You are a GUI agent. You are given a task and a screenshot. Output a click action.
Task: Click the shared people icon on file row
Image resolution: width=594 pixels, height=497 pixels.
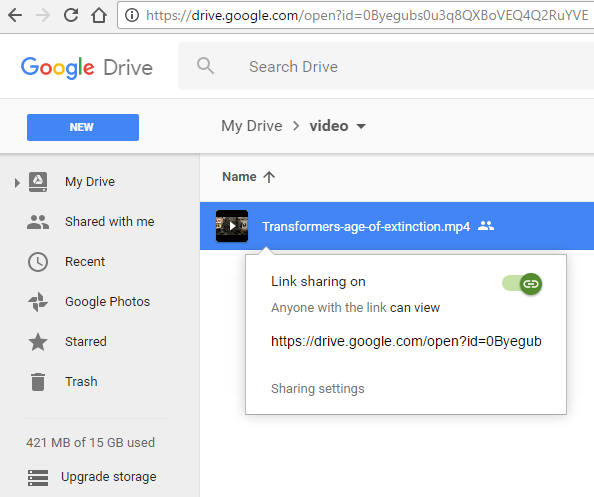486,226
